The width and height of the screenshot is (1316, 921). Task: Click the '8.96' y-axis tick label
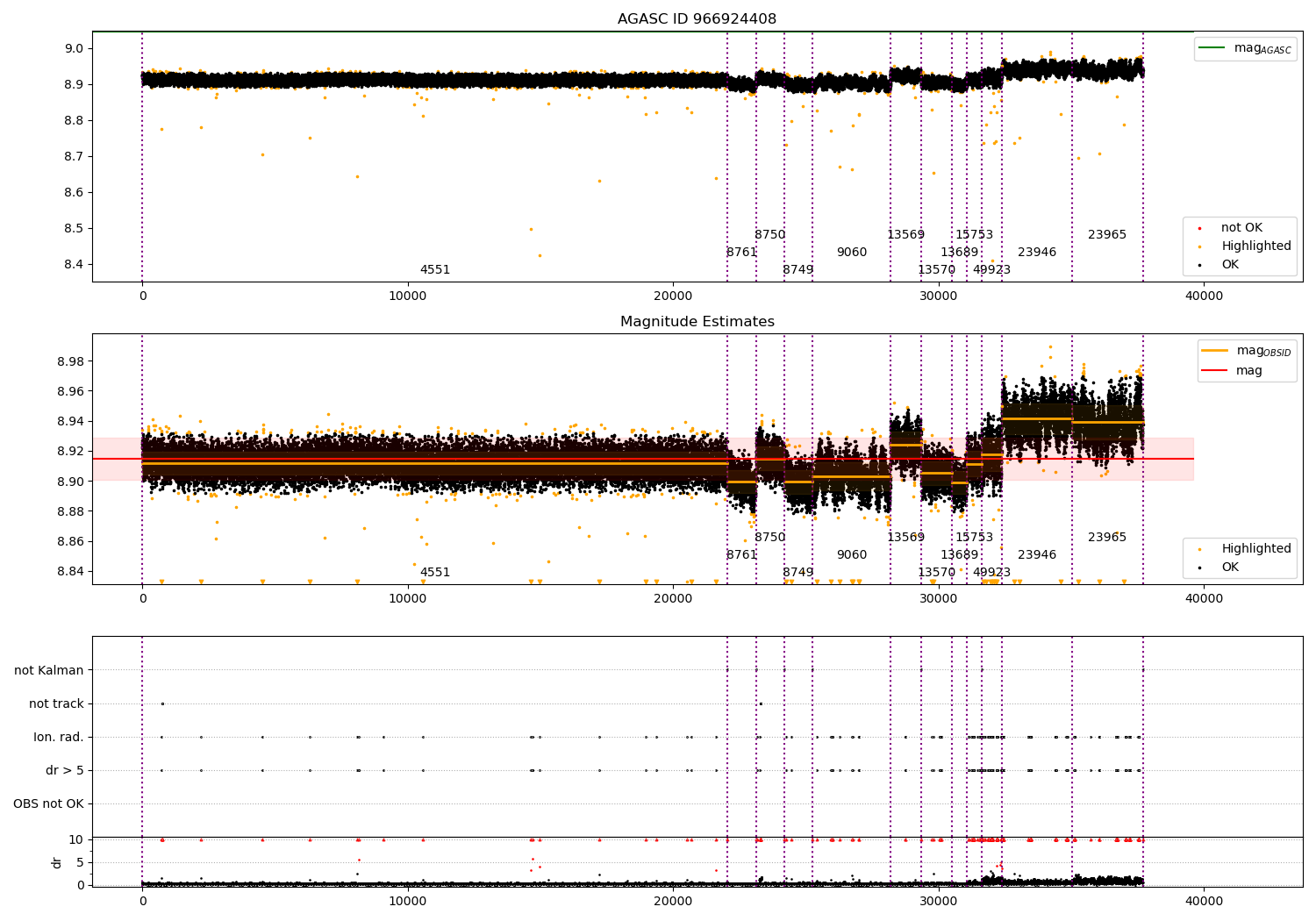72,392
